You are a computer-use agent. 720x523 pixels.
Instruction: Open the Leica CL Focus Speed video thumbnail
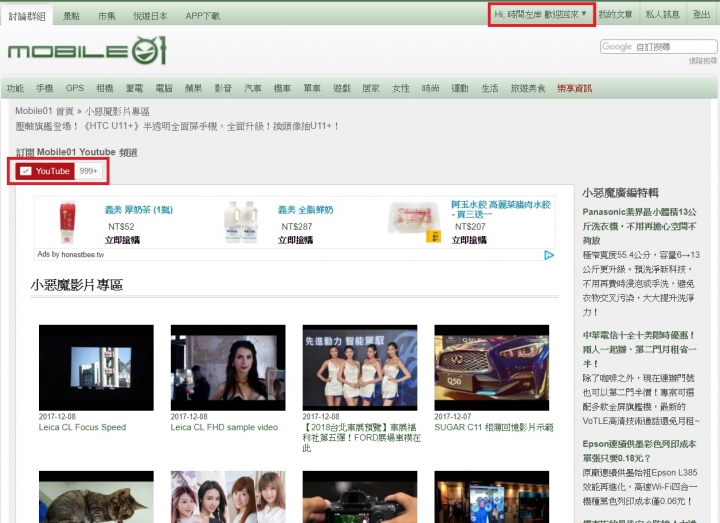coord(96,368)
